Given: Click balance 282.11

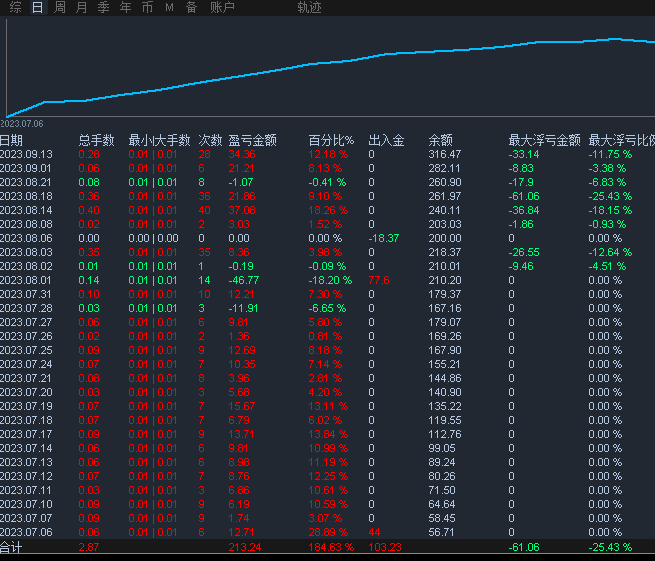Looking at the screenshot, I should pyautogui.click(x=444, y=168).
